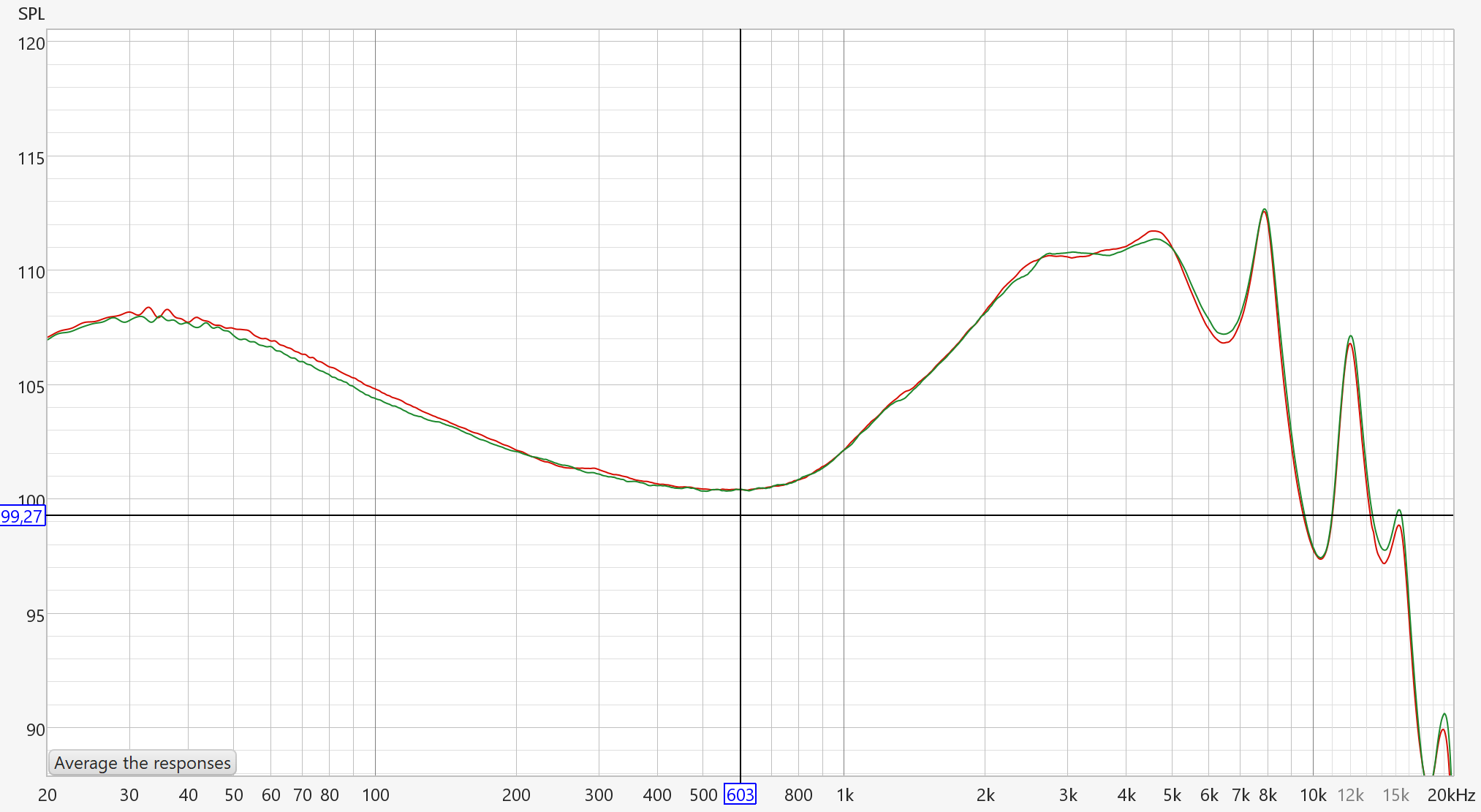Click the 400 frequency axis label

(x=657, y=795)
